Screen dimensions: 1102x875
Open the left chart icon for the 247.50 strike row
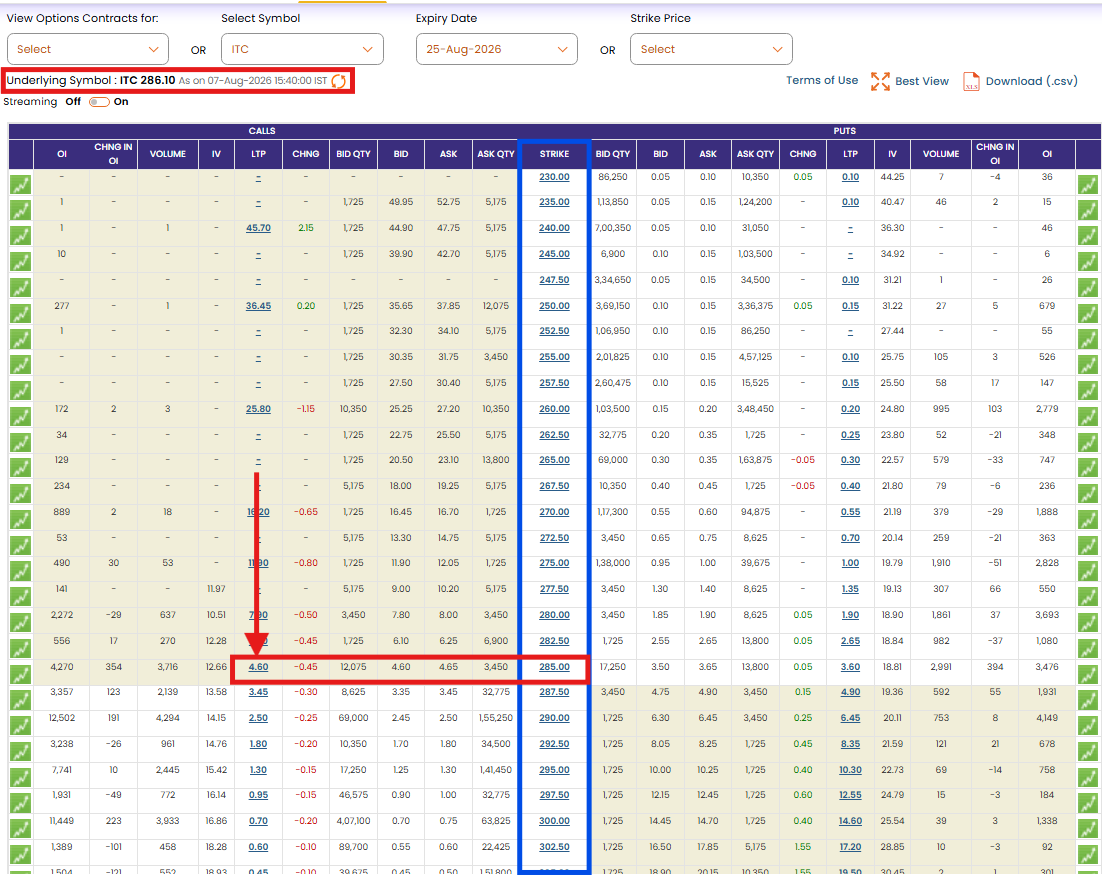tap(20, 287)
